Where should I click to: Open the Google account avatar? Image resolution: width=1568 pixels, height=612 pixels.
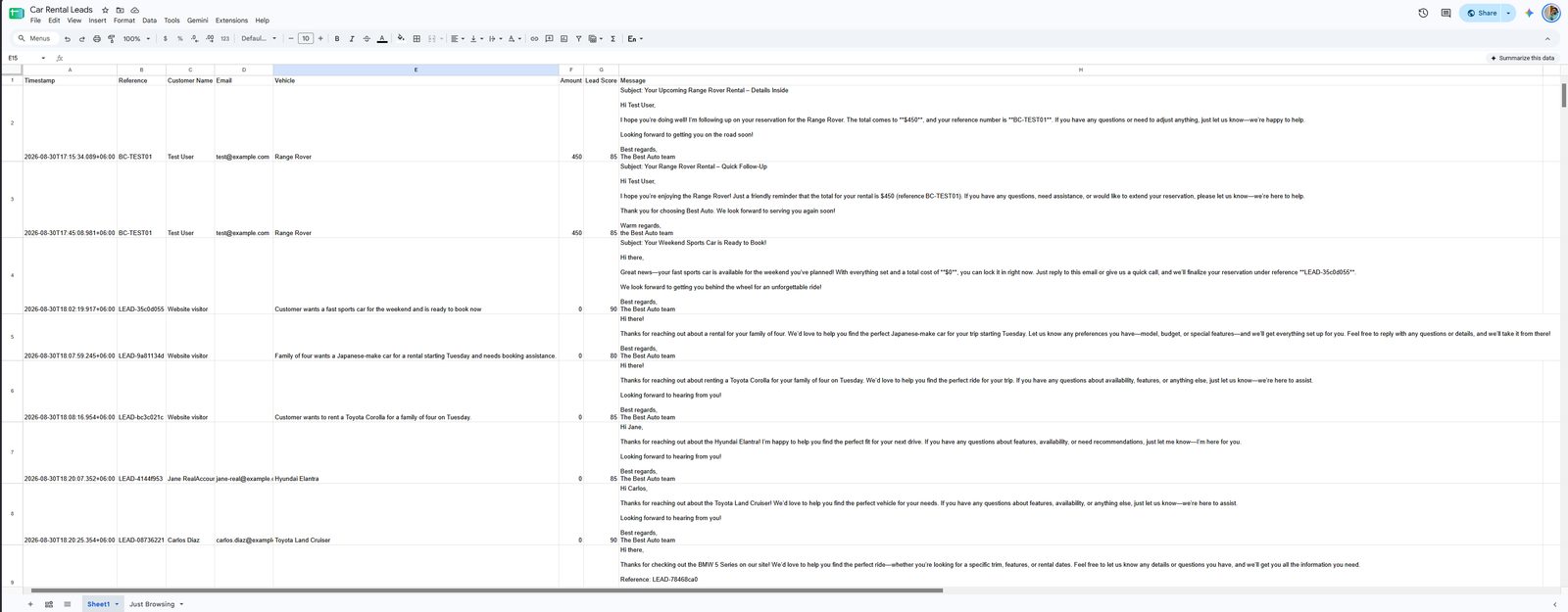point(1550,13)
